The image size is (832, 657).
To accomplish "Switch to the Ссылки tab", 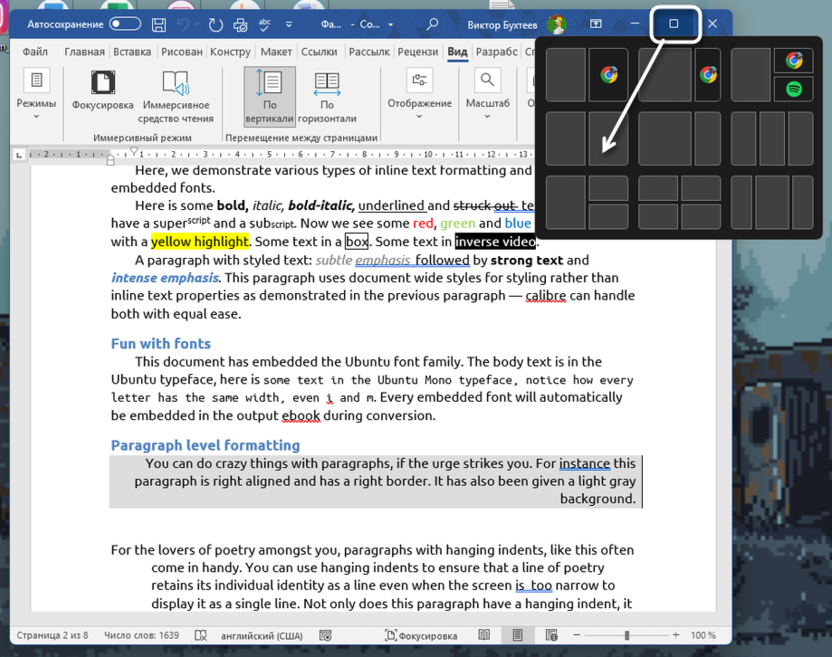I will [319, 52].
